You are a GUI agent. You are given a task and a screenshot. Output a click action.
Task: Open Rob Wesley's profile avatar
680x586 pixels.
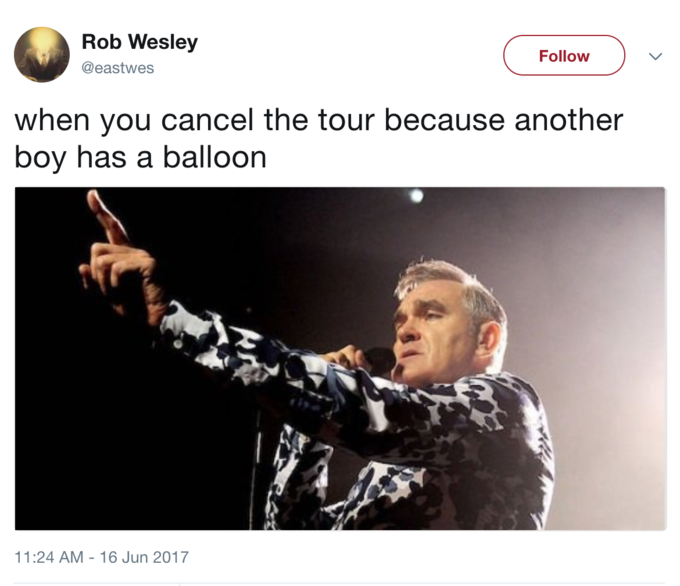42,55
